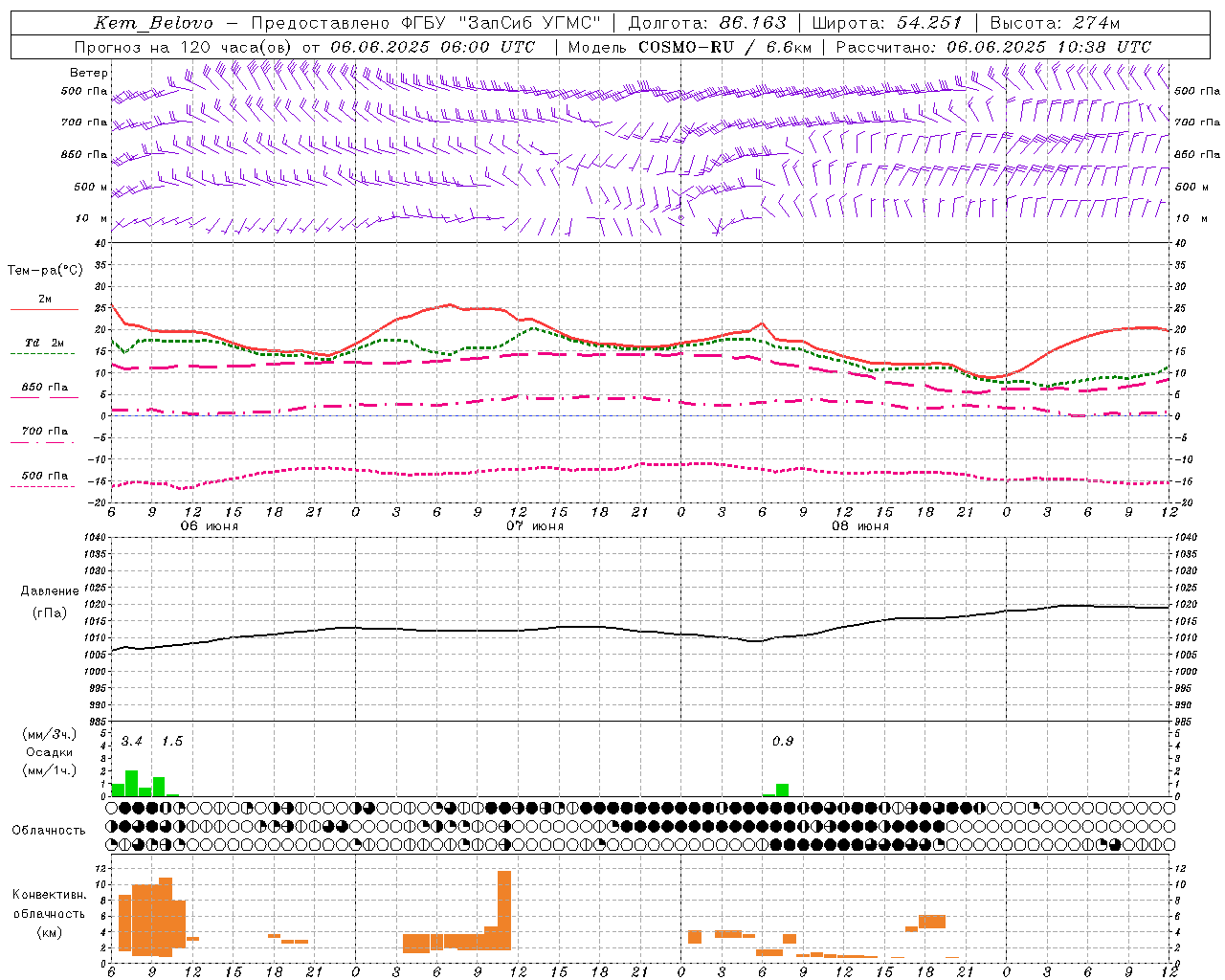The image size is (1225, 980).
Task: Click the "(гПа)" unit under Давление
Action: (x=50, y=613)
